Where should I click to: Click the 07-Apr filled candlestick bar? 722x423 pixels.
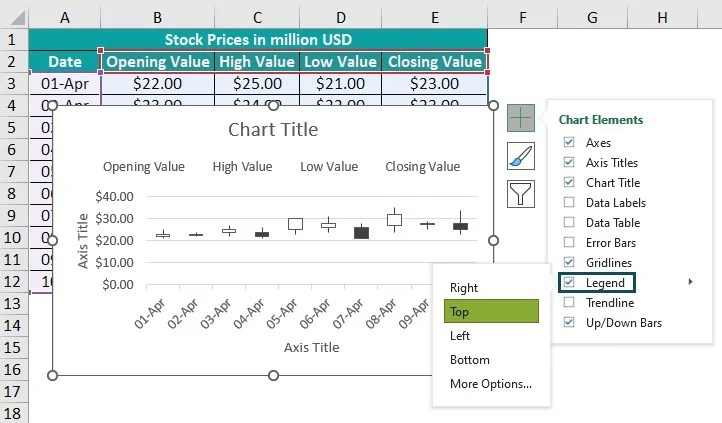coord(361,232)
